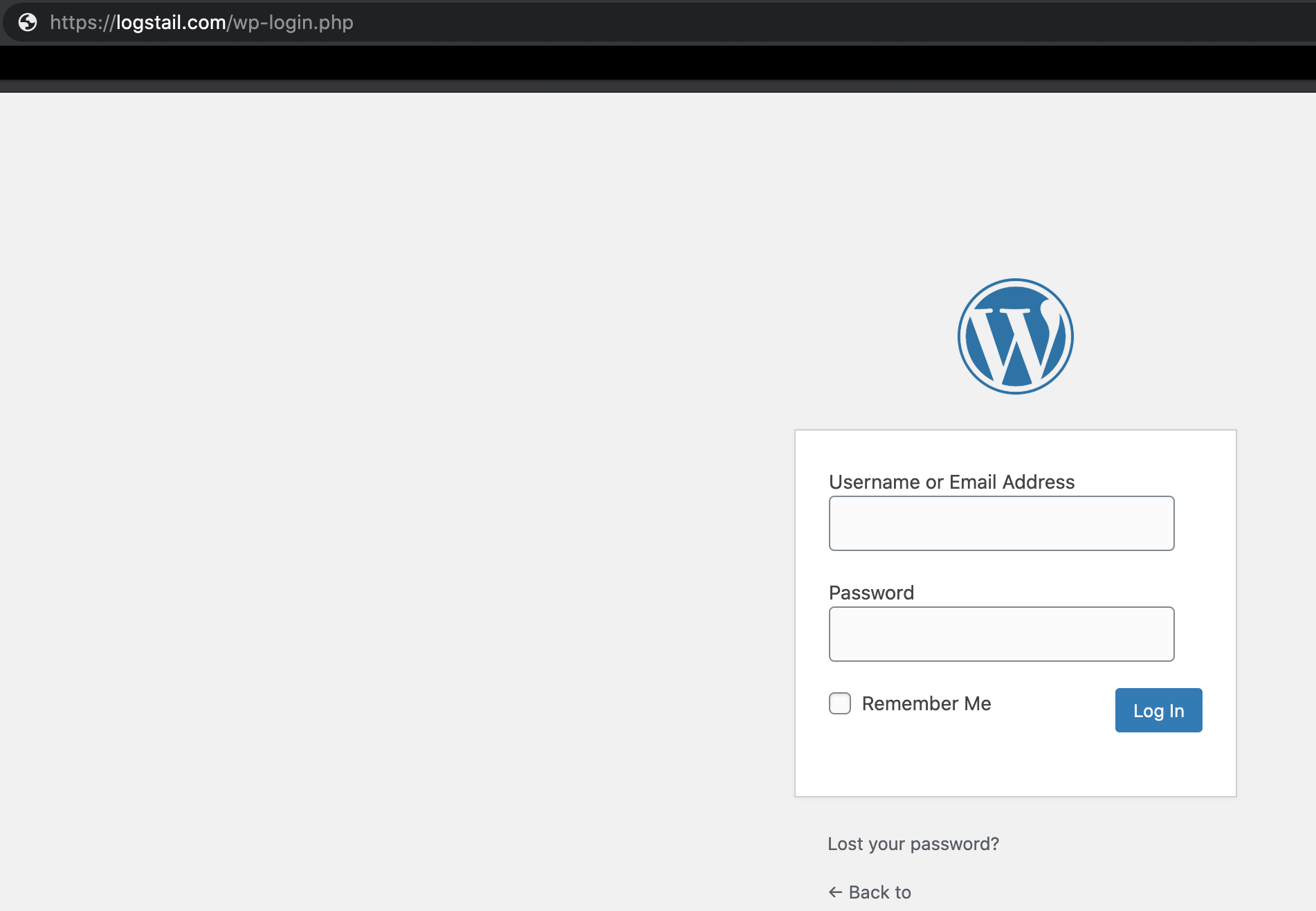Viewport: 1316px width, 911px height.
Task: Click the WordPress logo
Action: [1015, 336]
